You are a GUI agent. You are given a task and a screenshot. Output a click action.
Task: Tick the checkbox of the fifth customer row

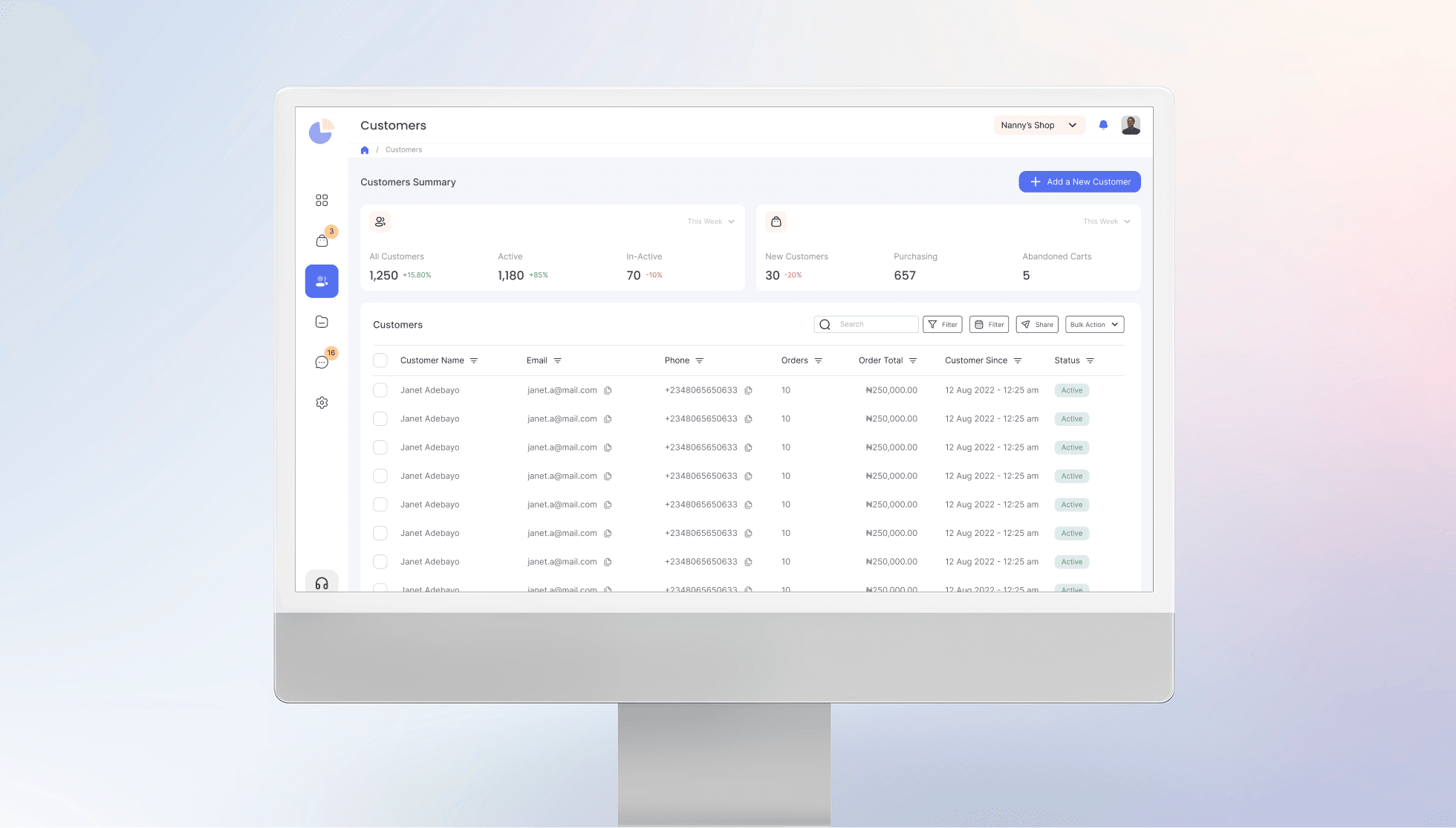point(380,505)
